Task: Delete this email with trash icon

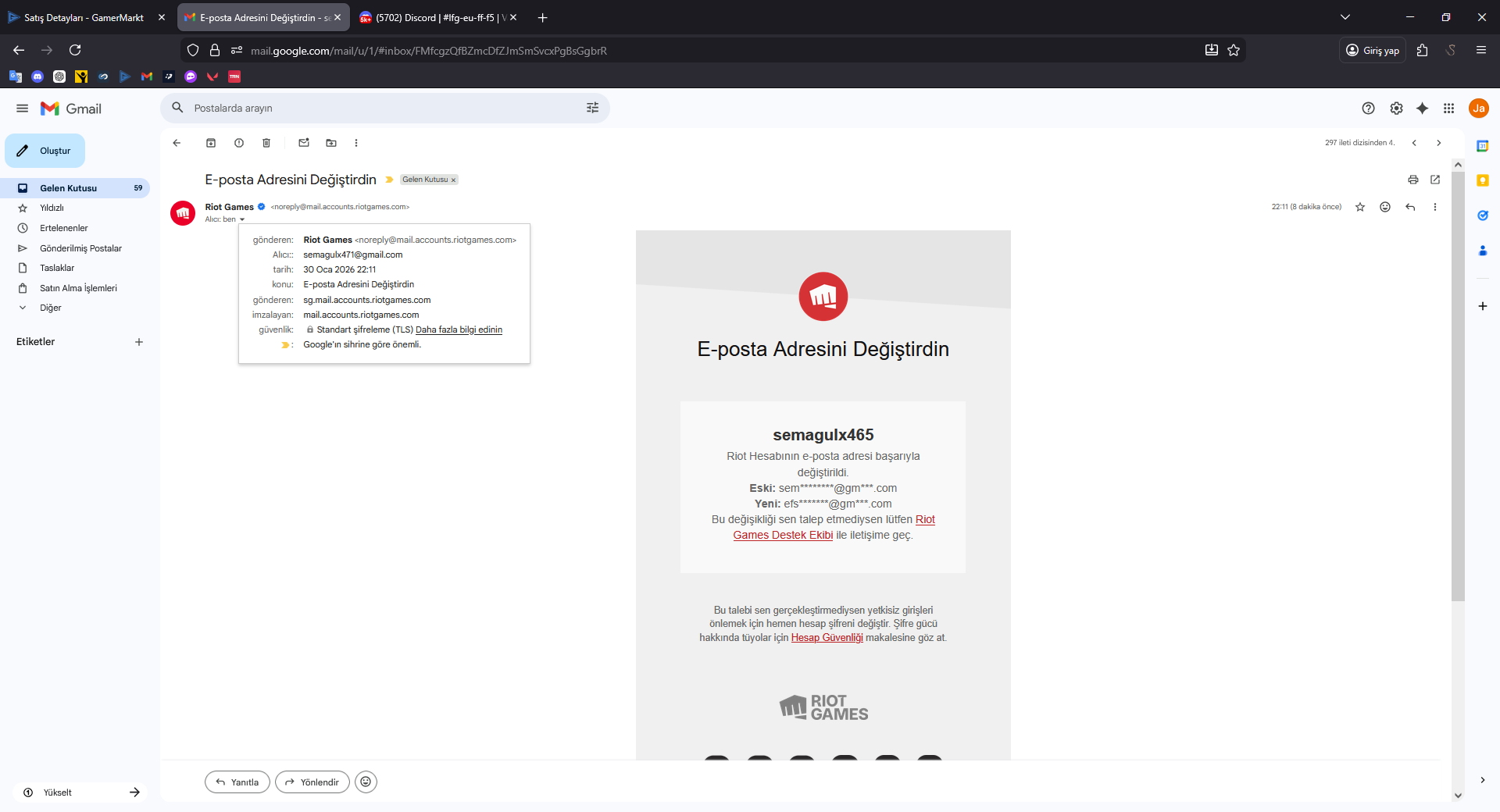Action: (x=266, y=143)
